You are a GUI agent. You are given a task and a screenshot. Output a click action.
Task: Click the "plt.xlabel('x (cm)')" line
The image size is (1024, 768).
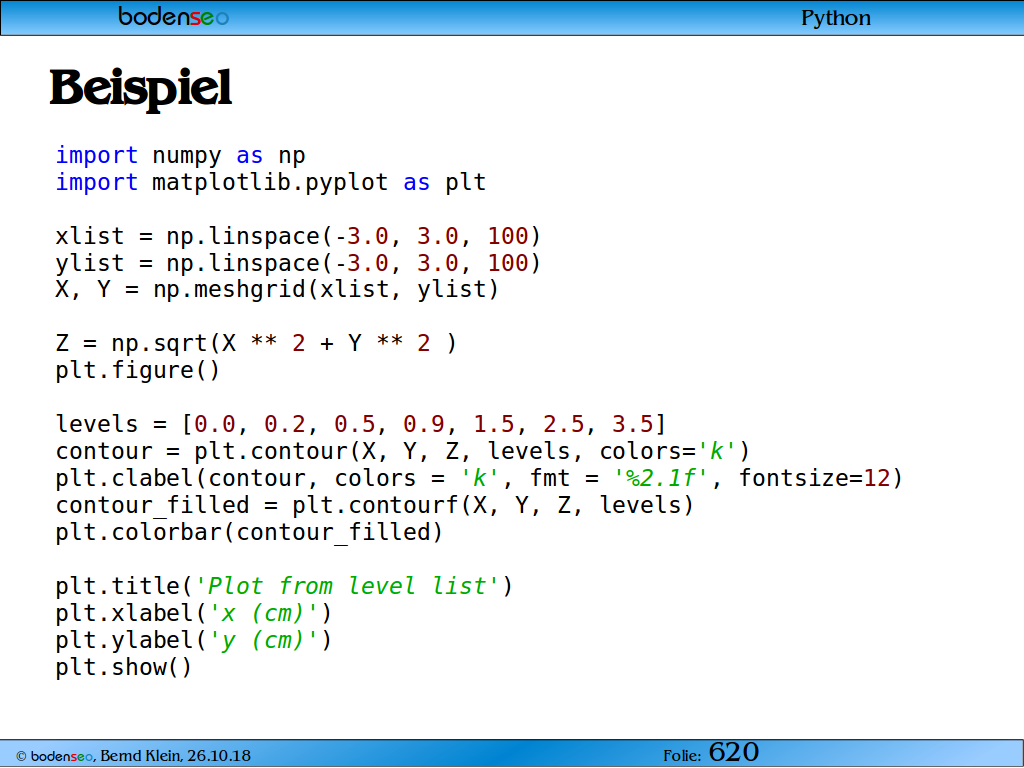pyautogui.click(x=194, y=614)
